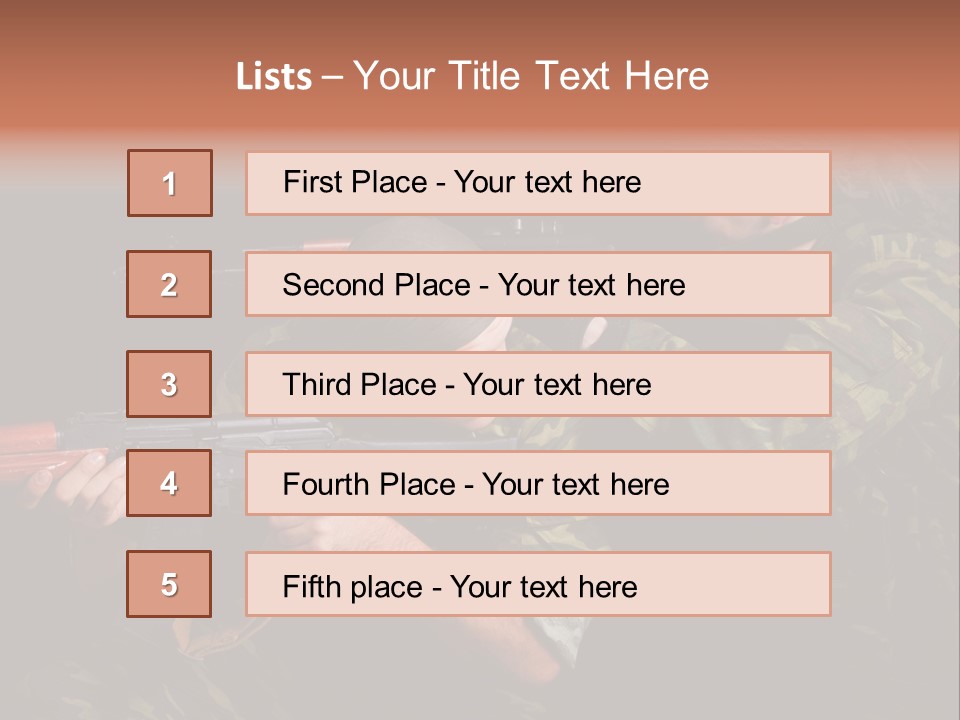Click the hand gripping rifle at left
The width and height of the screenshot is (960, 720).
pyautogui.click(x=85, y=478)
